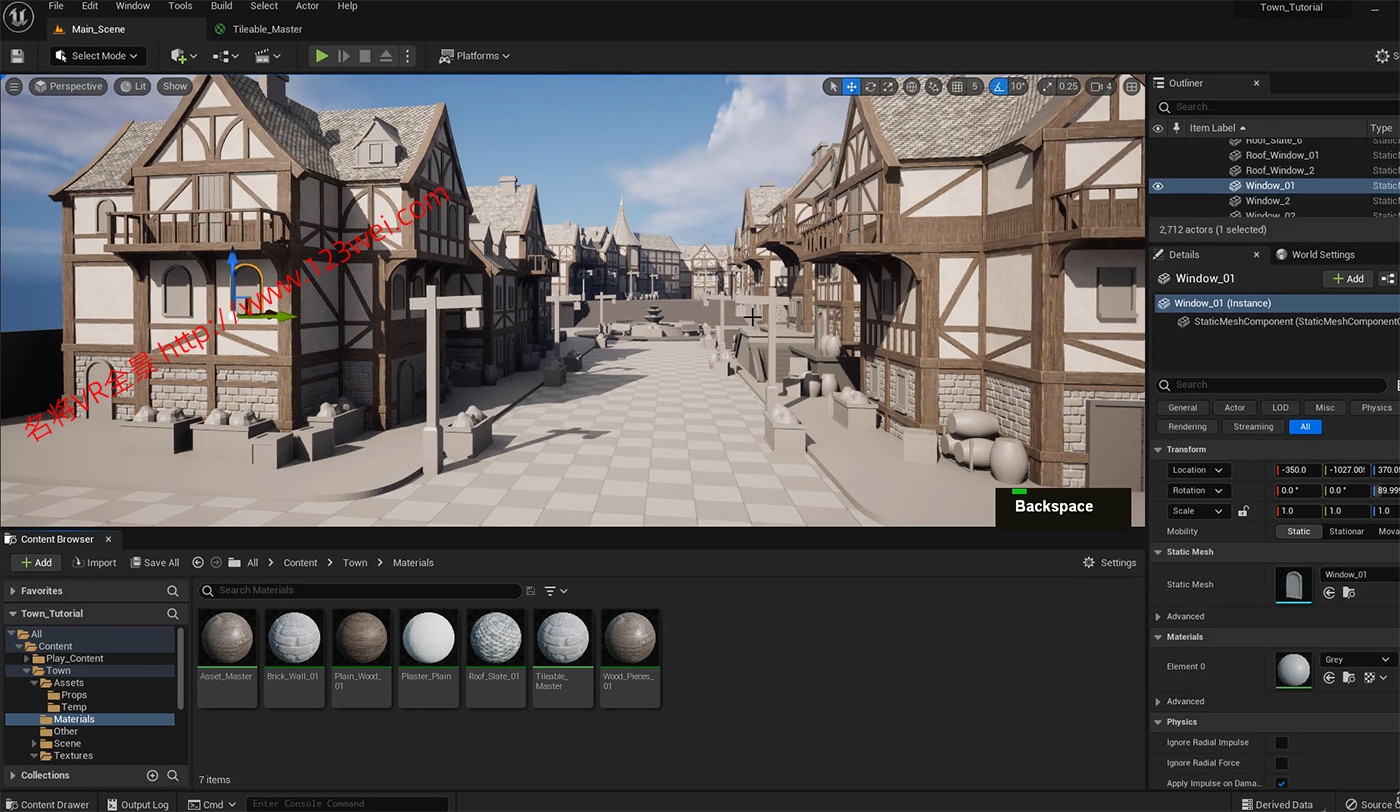Switch to the rotate gizmo tool
This screenshot has height=812, width=1400.
(871, 87)
